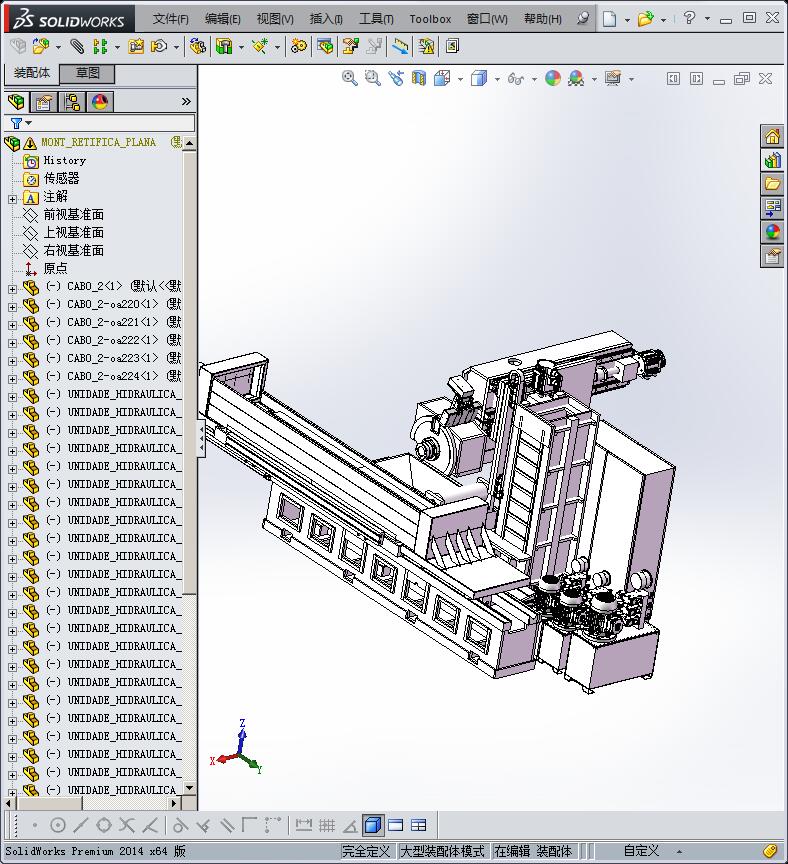Image resolution: width=788 pixels, height=864 pixels.
Task: Select the 传感器 tree item
Action: click(x=61, y=179)
